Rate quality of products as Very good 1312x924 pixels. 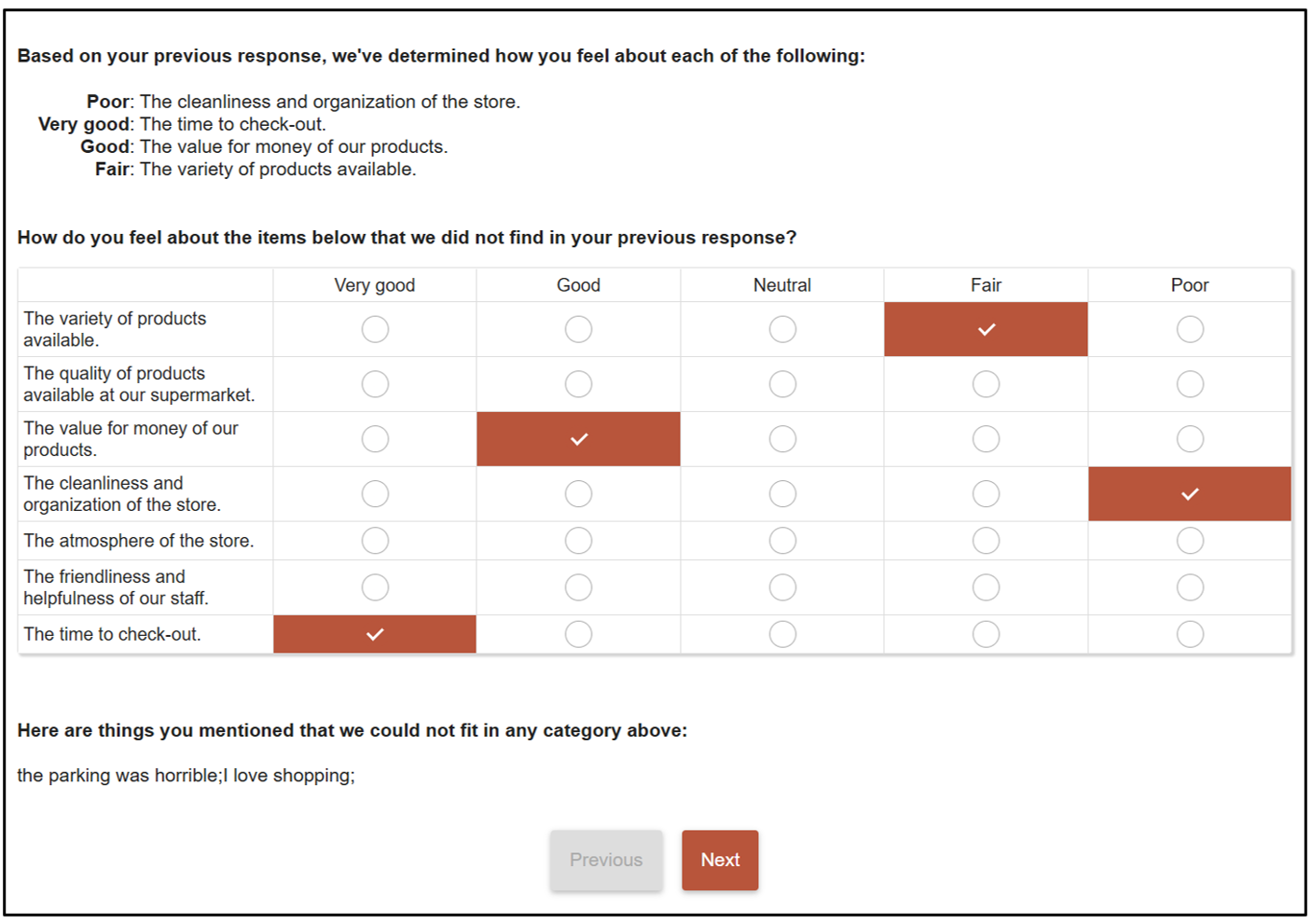click(x=375, y=384)
